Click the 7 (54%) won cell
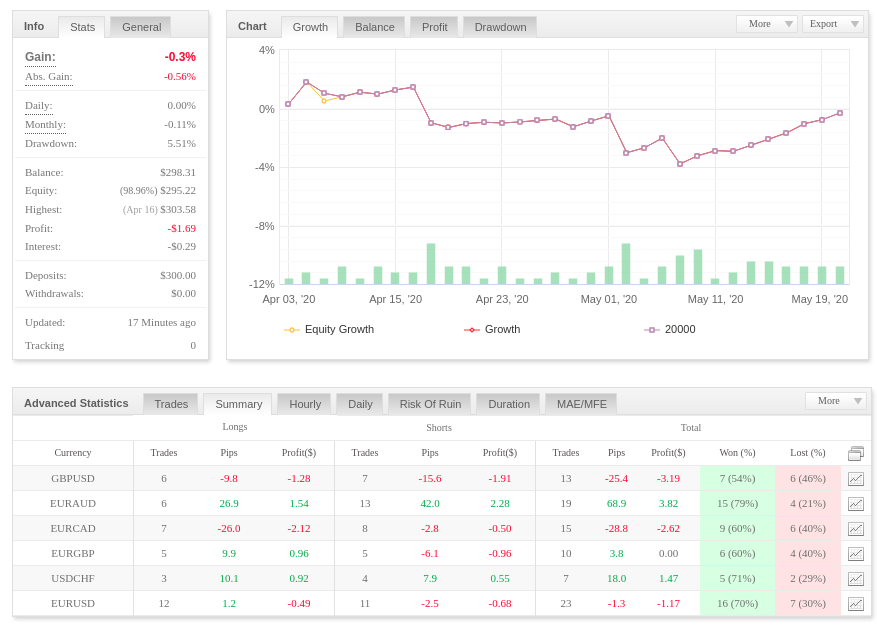 (x=737, y=479)
